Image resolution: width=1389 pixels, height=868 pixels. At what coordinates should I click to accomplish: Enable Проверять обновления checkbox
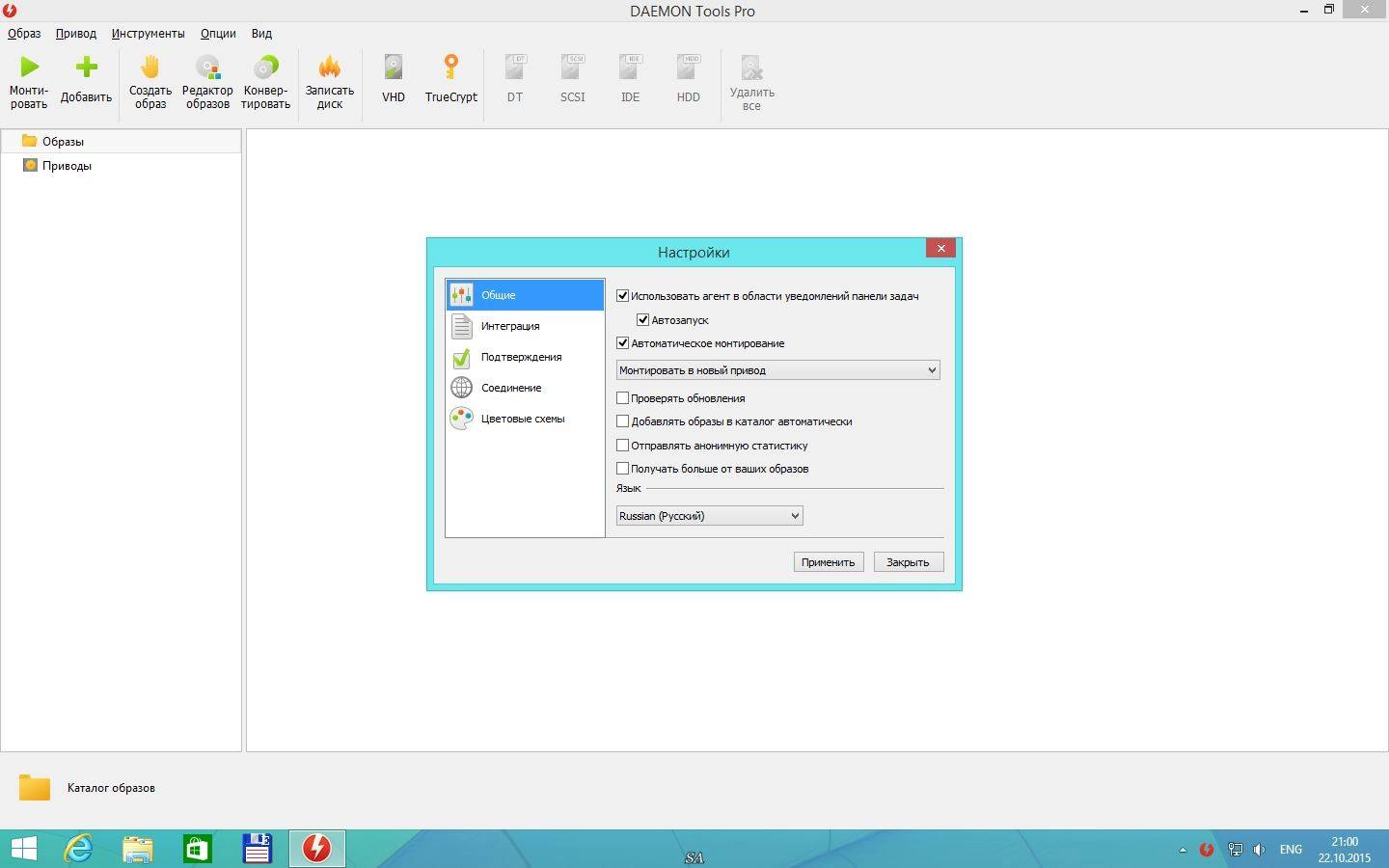coord(622,397)
